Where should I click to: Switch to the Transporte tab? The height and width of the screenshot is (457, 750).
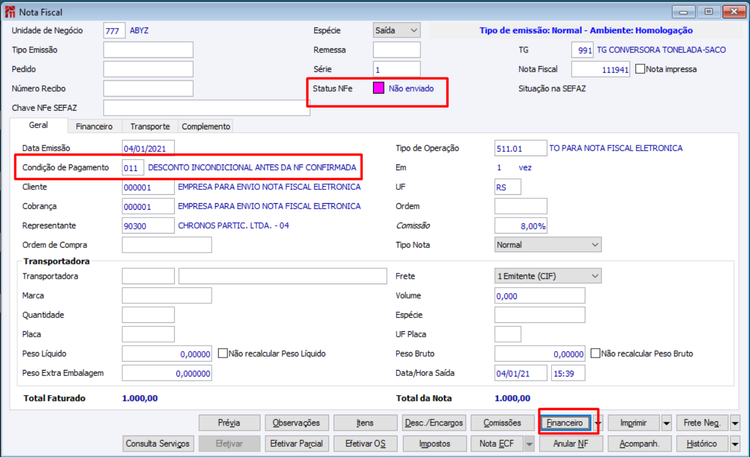click(150, 126)
